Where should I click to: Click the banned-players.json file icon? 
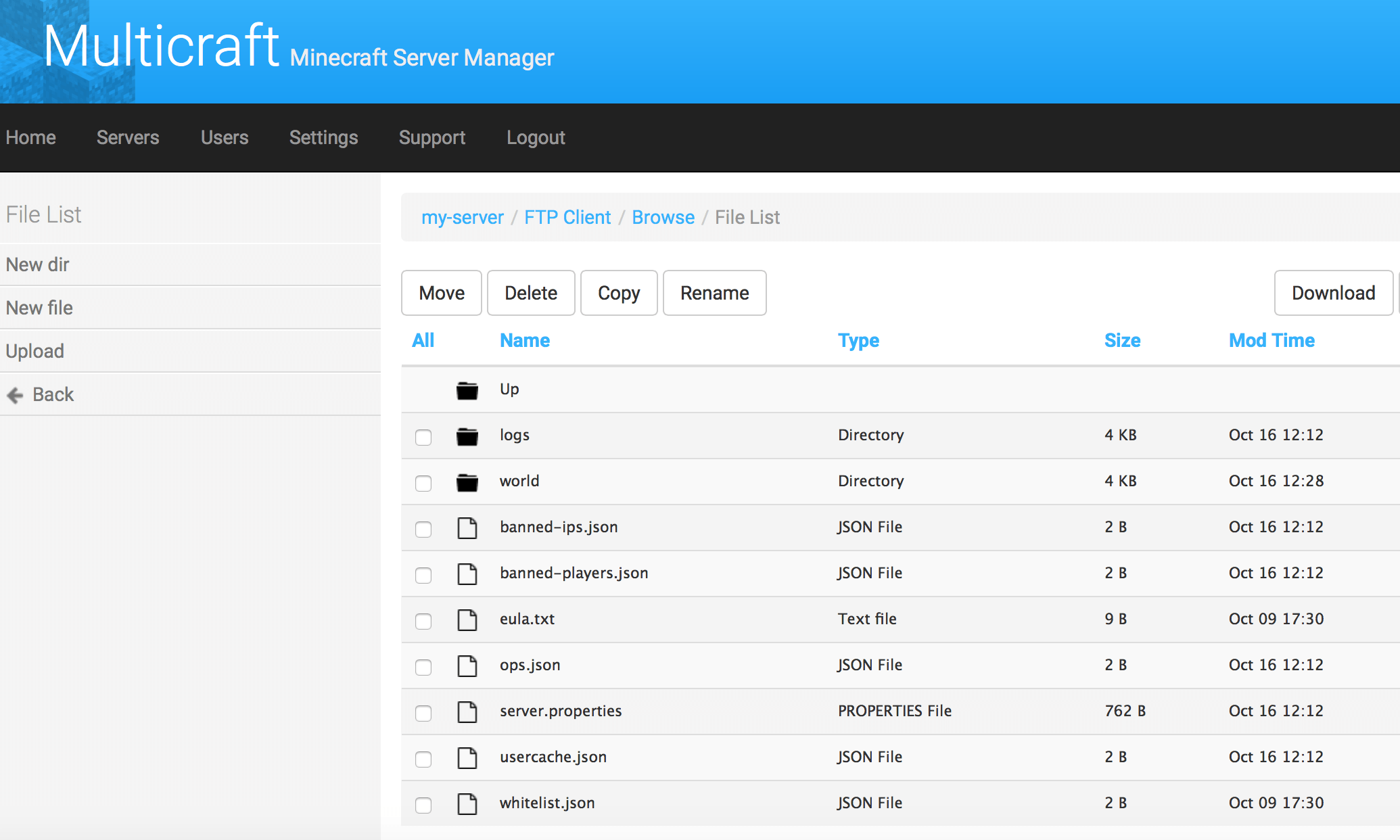467,574
